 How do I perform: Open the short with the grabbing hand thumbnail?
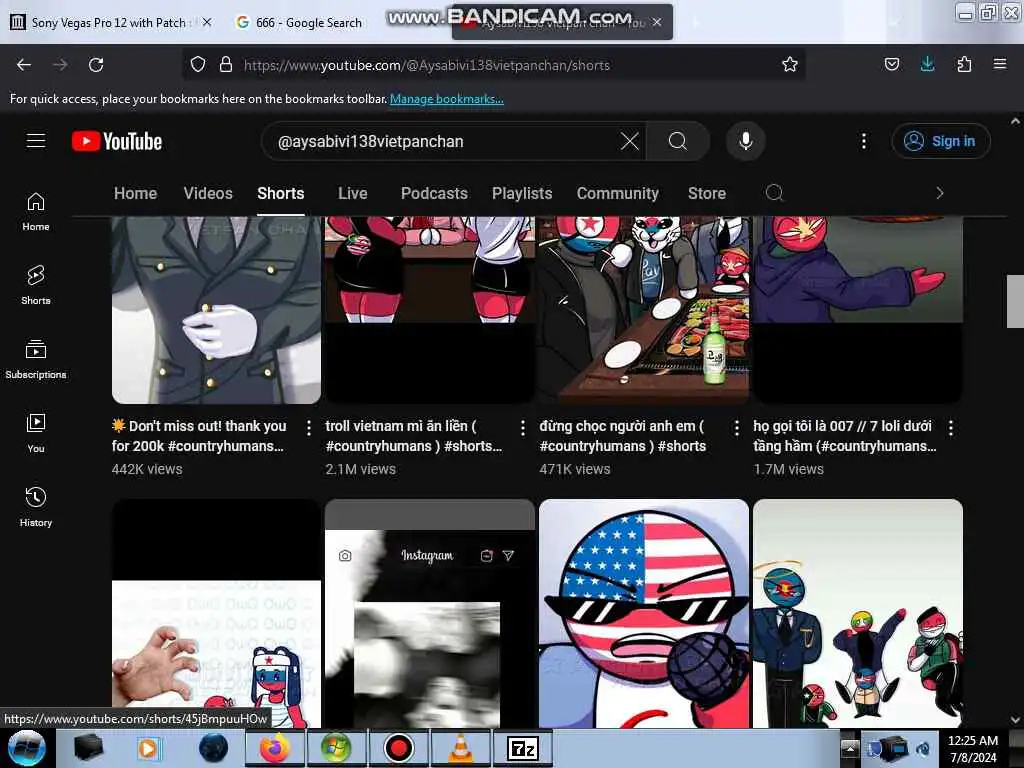coord(216,614)
